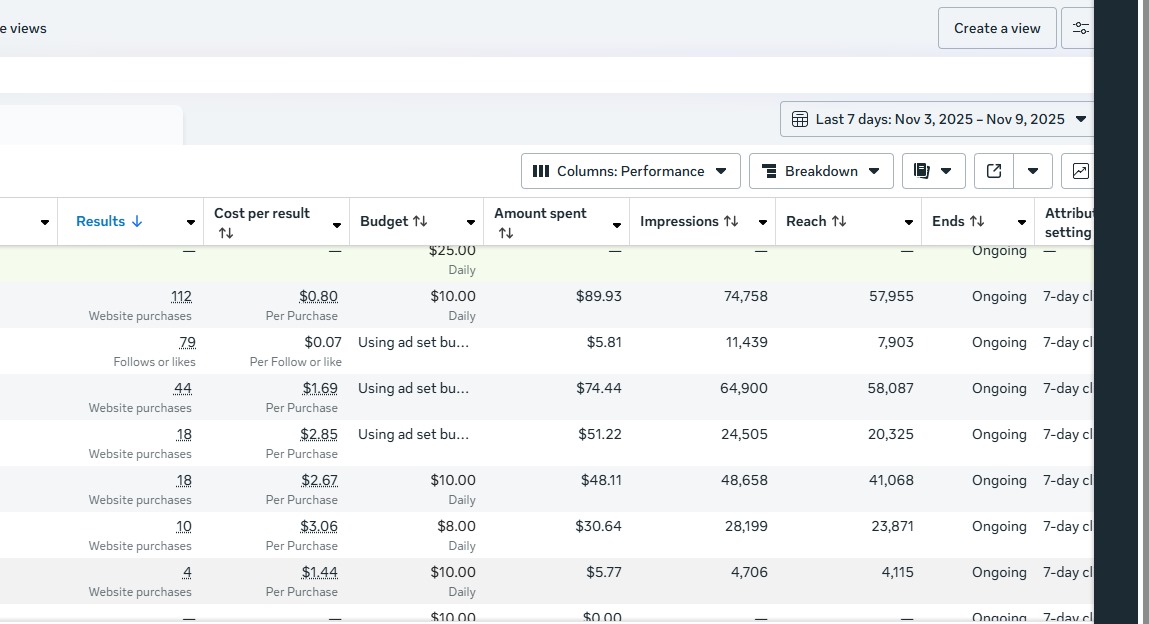Sort by Impressions using its arrows icon
This screenshot has width=1149, height=624.
click(731, 221)
